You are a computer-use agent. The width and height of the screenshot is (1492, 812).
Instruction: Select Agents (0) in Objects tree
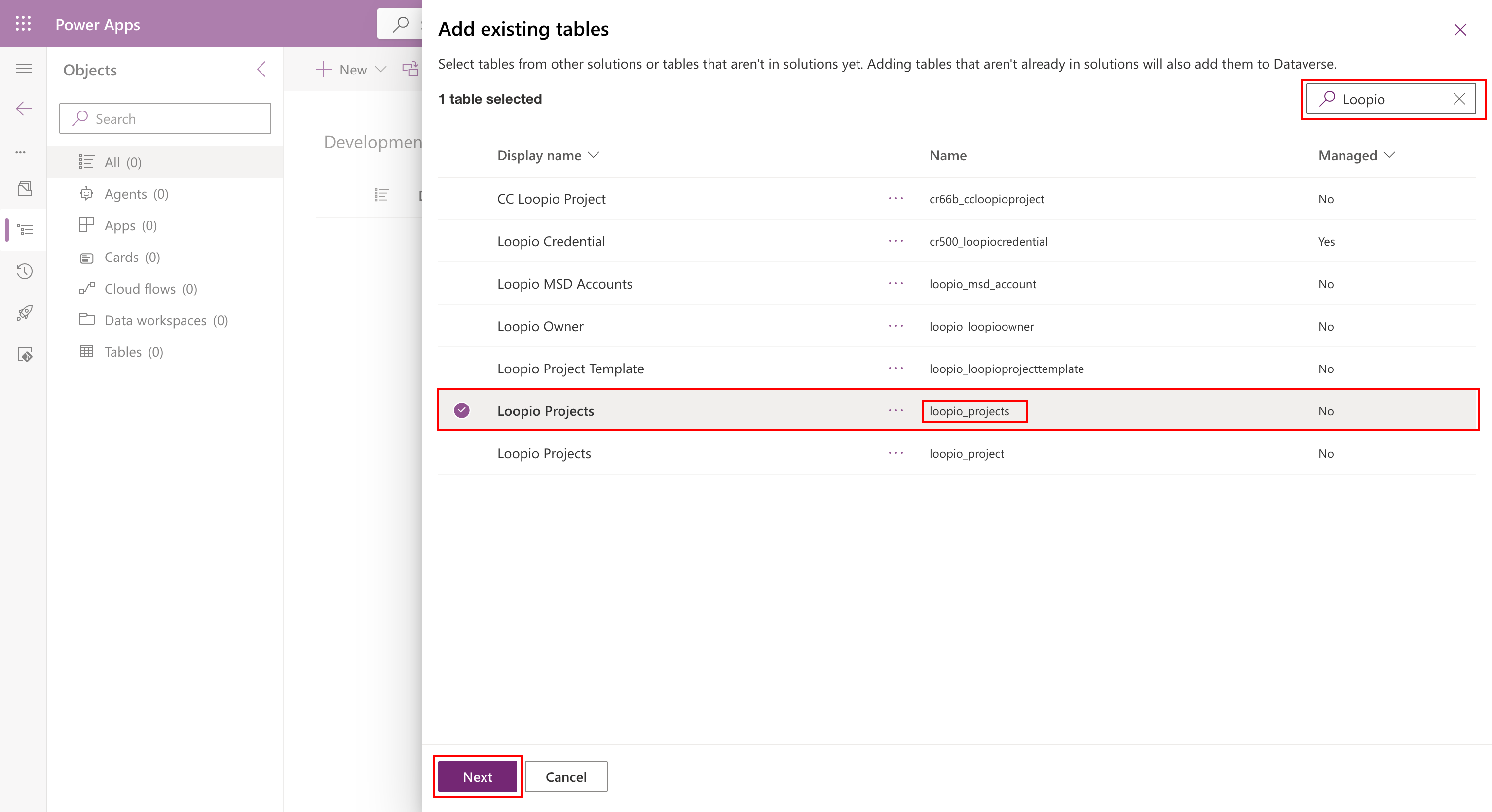tap(166, 194)
